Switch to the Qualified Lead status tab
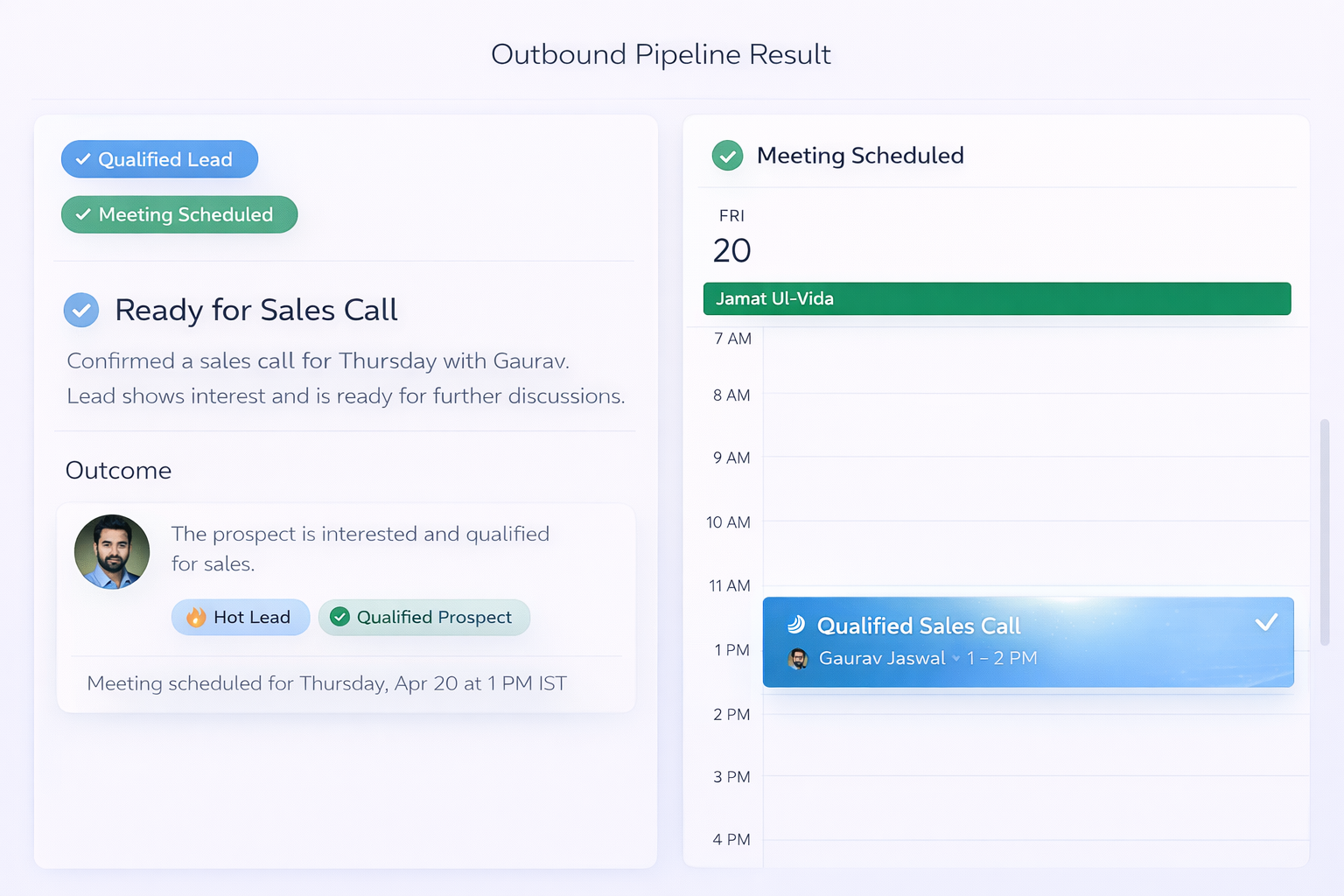This screenshot has width=1344, height=896. click(159, 159)
